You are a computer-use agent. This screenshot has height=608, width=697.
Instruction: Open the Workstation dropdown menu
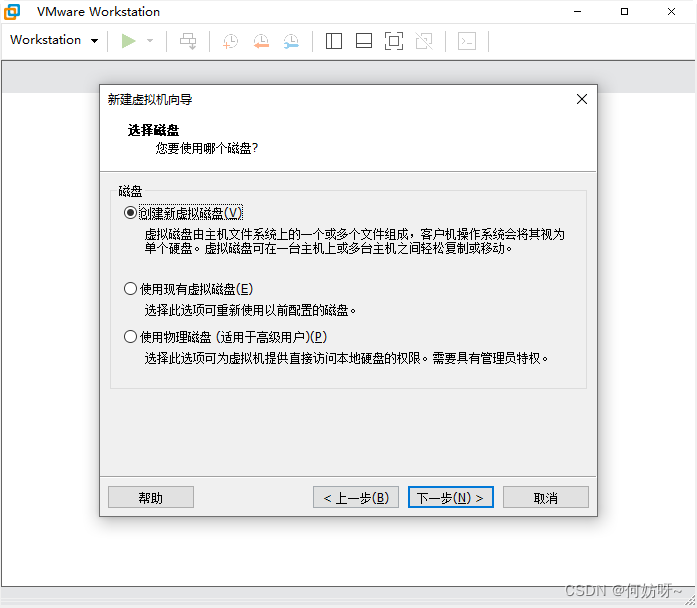pos(54,40)
